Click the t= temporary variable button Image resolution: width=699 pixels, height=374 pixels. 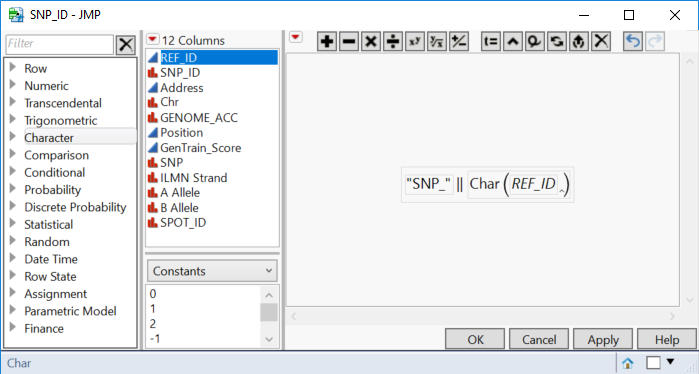click(491, 42)
